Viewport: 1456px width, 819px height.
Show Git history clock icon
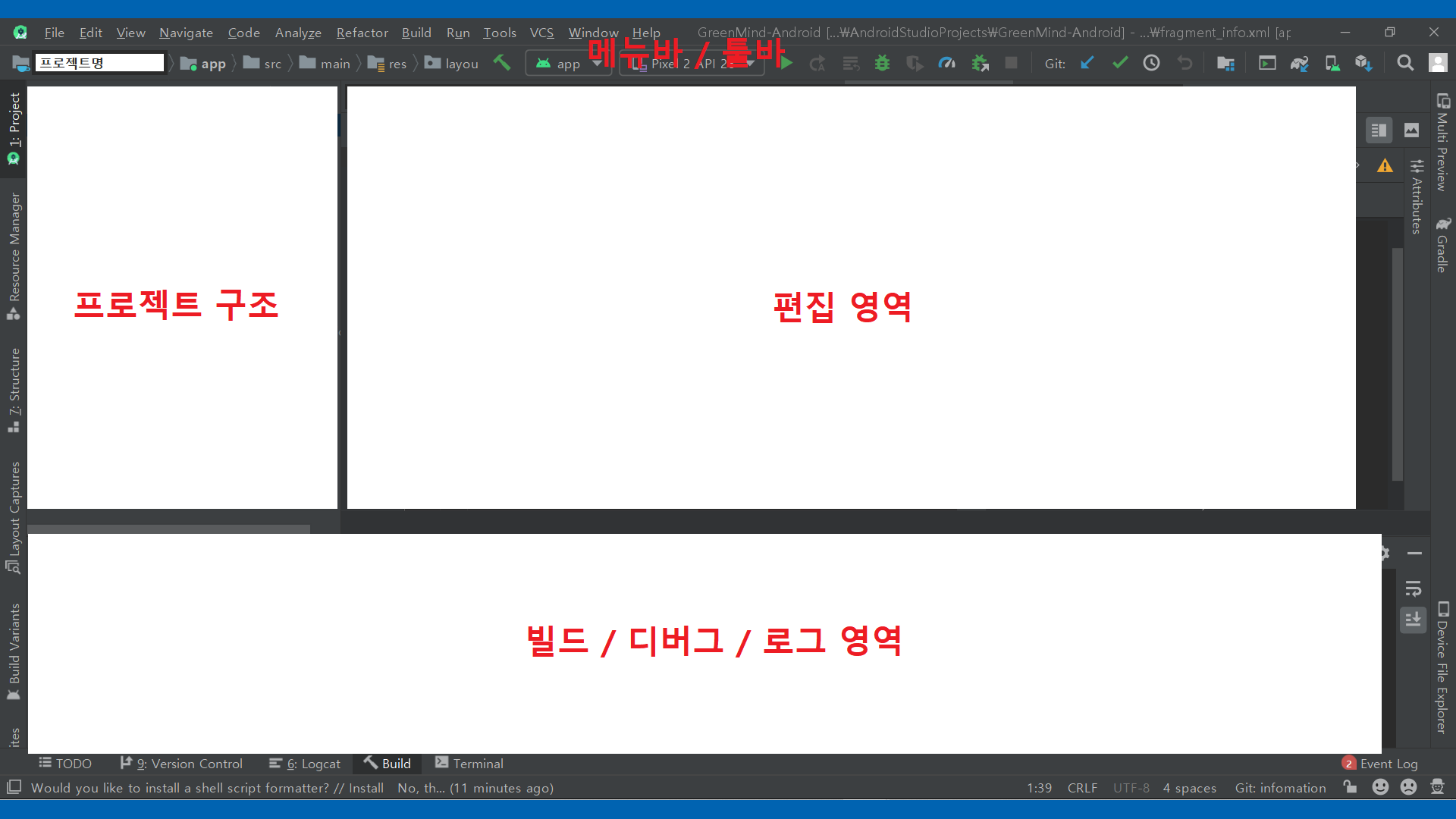click(1151, 63)
